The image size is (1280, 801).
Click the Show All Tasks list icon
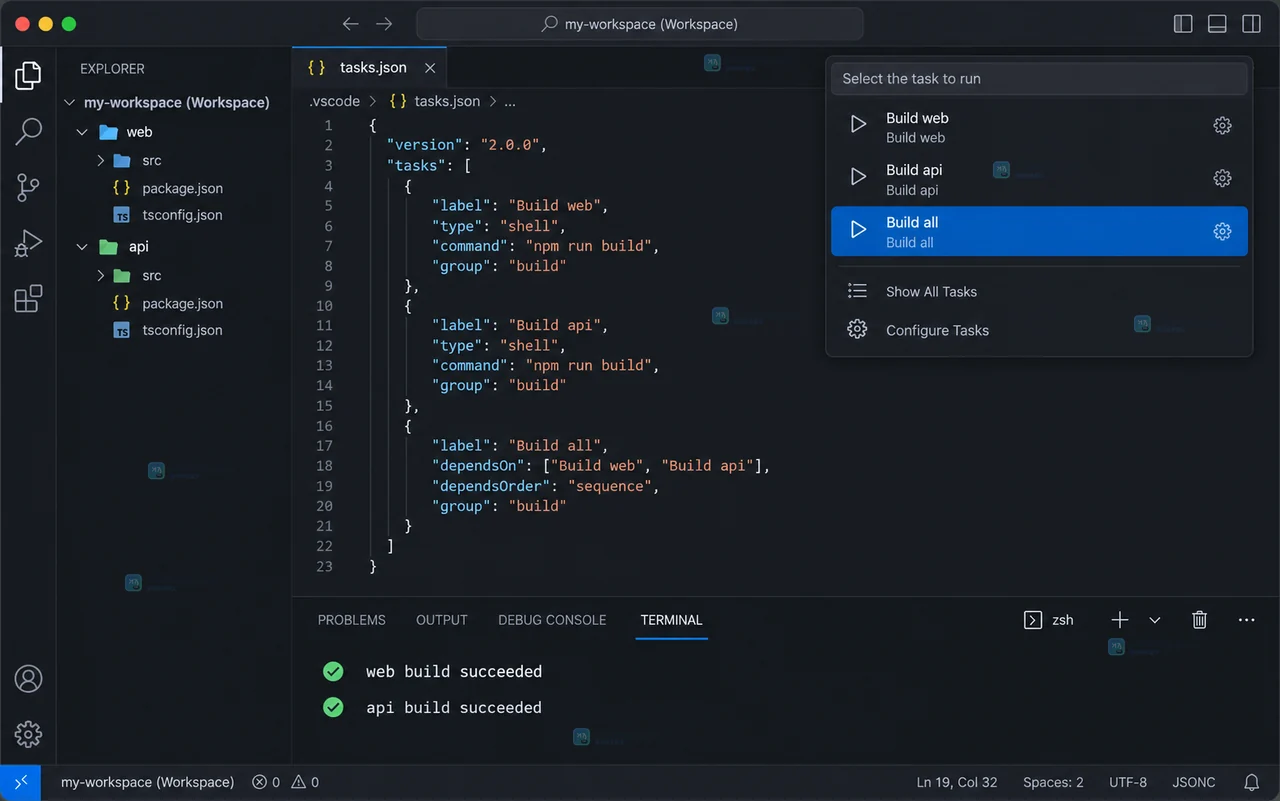[x=857, y=291]
